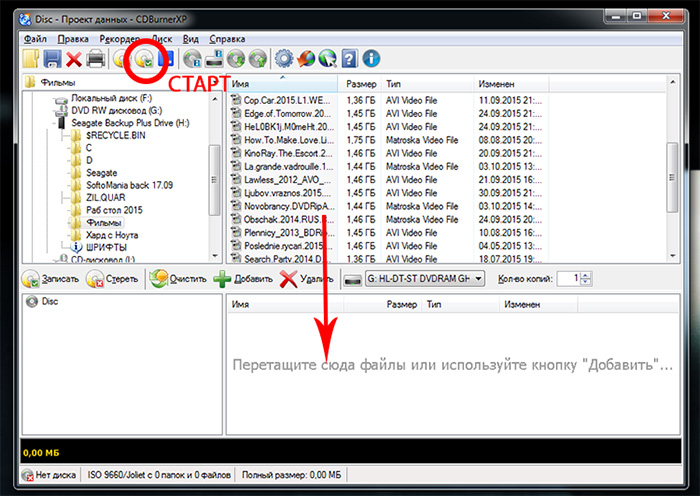Select file Cop.Car.2015.L1.WE...
Screen dimensions: 700x496
pyautogui.click(x=287, y=100)
